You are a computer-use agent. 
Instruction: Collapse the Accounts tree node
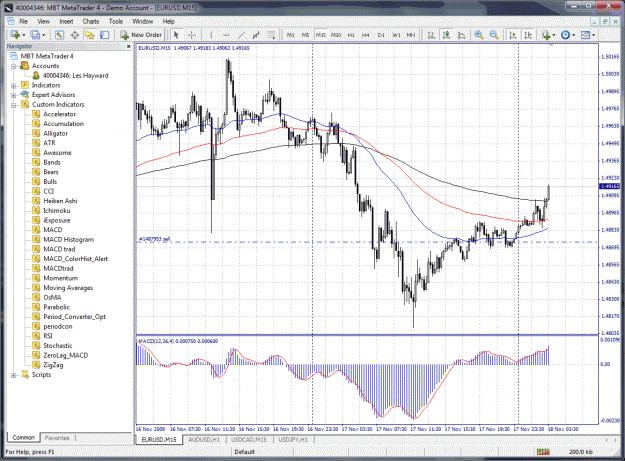(14, 66)
